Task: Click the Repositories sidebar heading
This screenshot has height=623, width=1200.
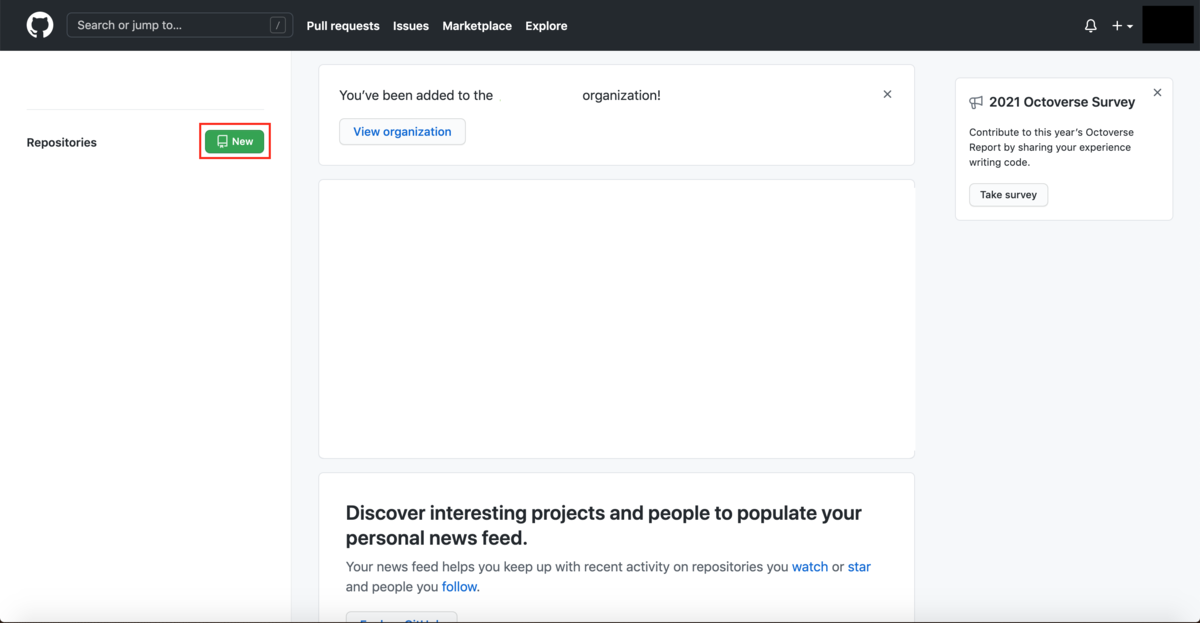Action: click(62, 142)
